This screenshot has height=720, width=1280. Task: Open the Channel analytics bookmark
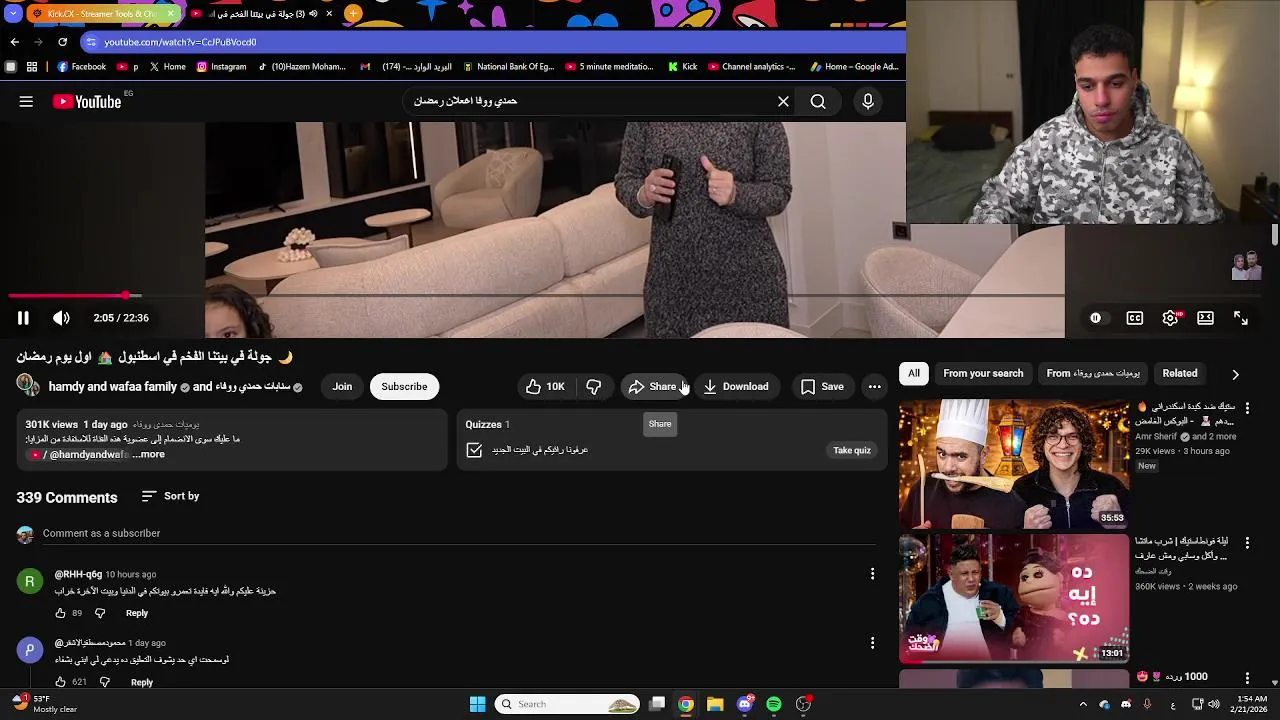coord(752,67)
